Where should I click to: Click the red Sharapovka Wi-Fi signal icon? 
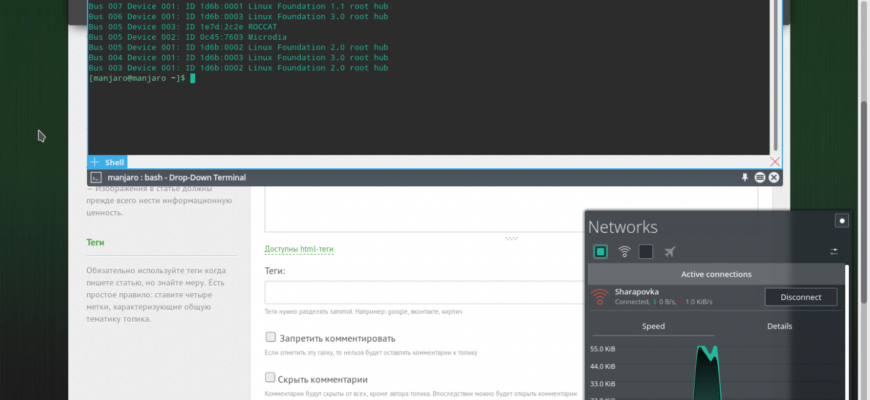[x=600, y=297]
